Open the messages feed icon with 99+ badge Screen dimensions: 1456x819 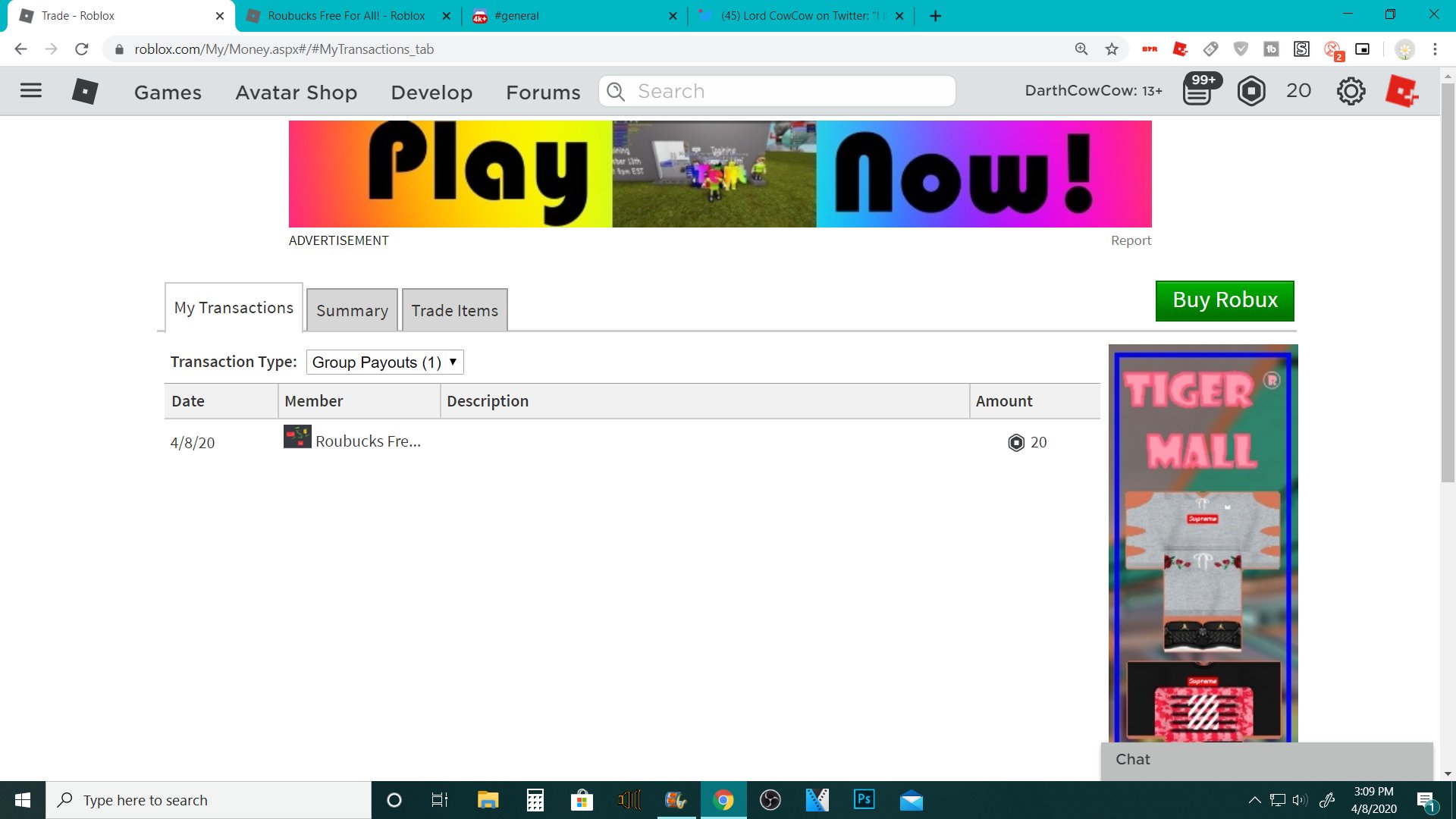pyautogui.click(x=1197, y=92)
